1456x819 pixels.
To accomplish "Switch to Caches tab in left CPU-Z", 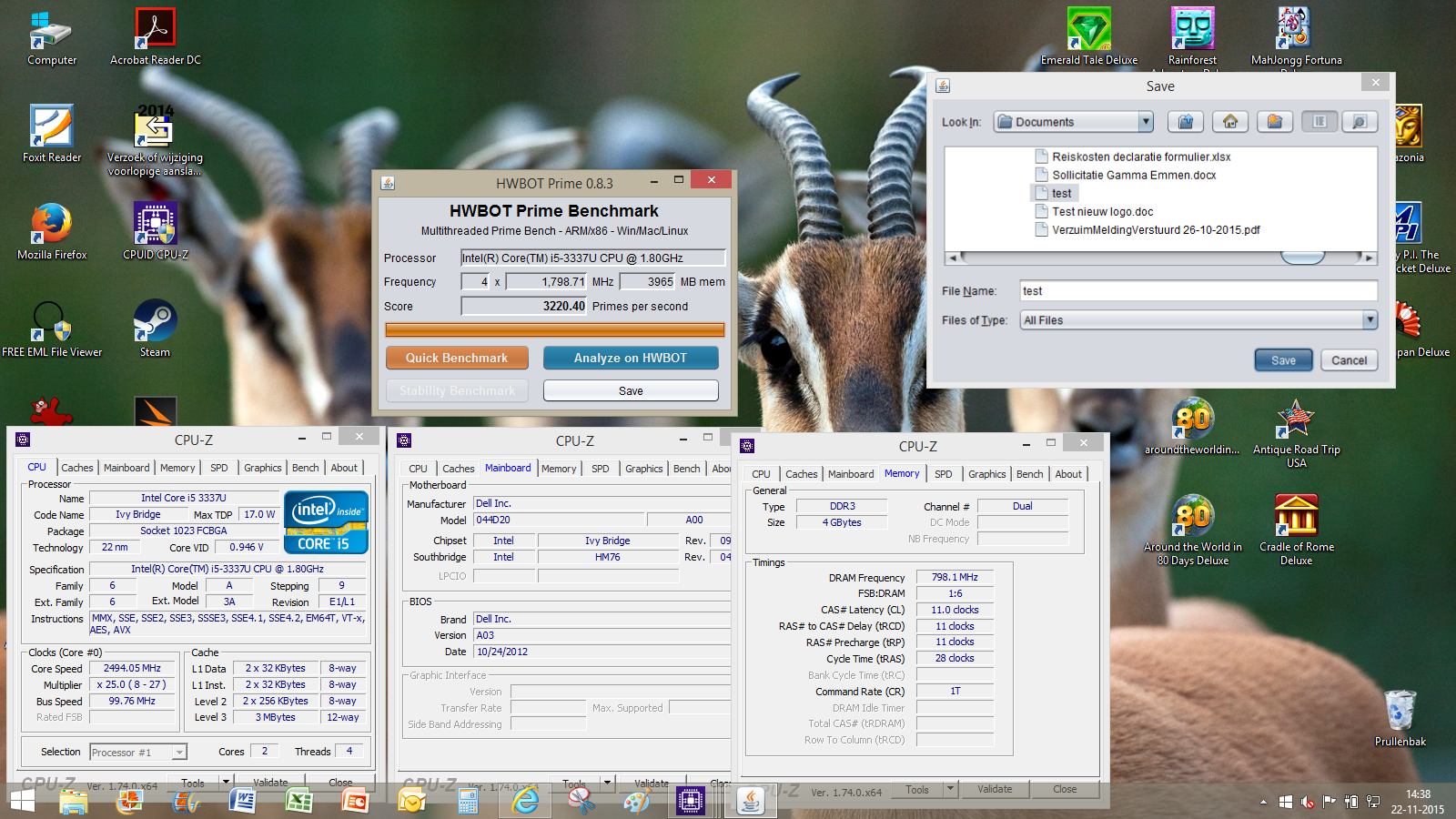I will pos(77,468).
